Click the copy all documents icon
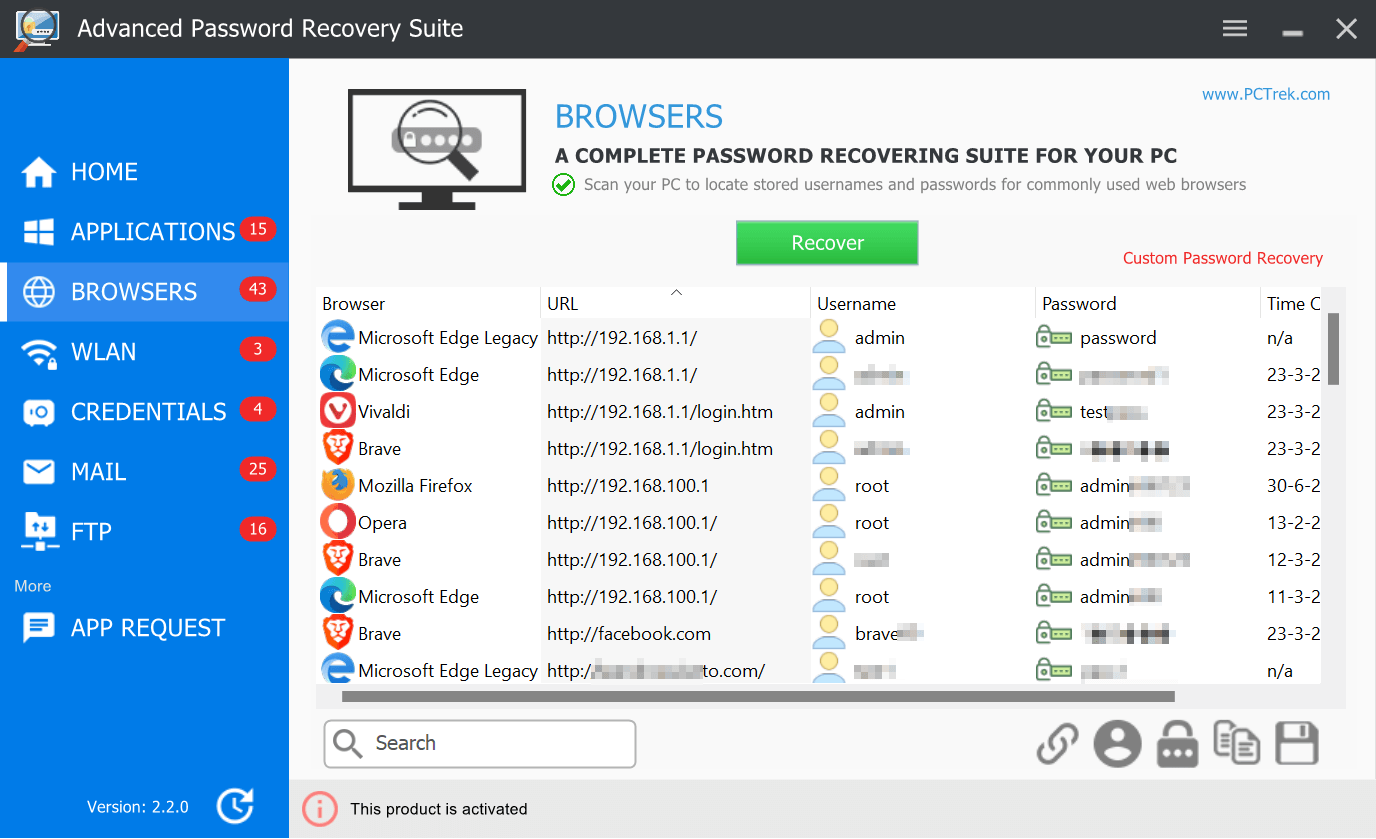1376x839 pixels. pos(1237,743)
